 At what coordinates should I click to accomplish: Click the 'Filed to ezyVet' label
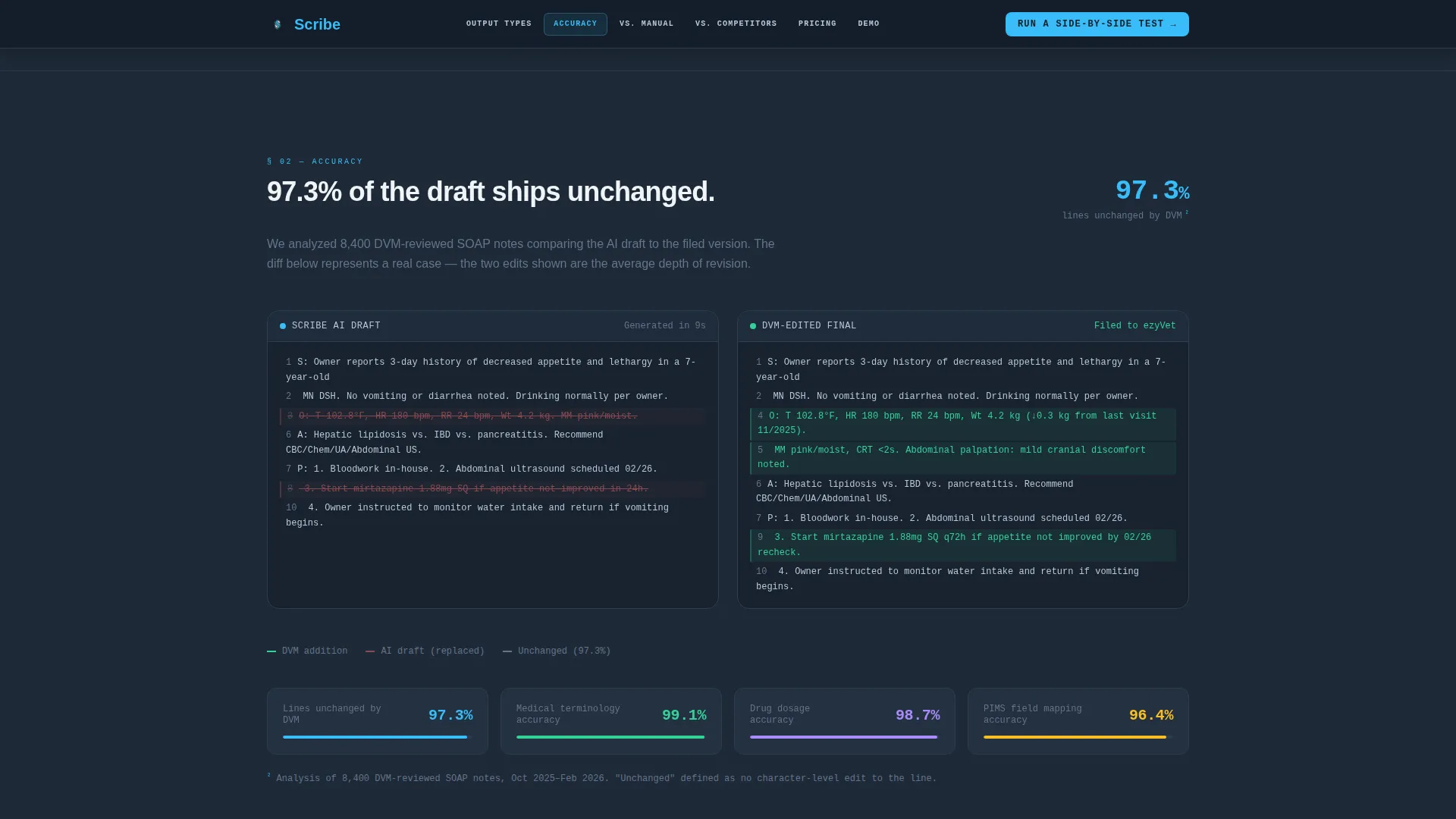point(1135,326)
